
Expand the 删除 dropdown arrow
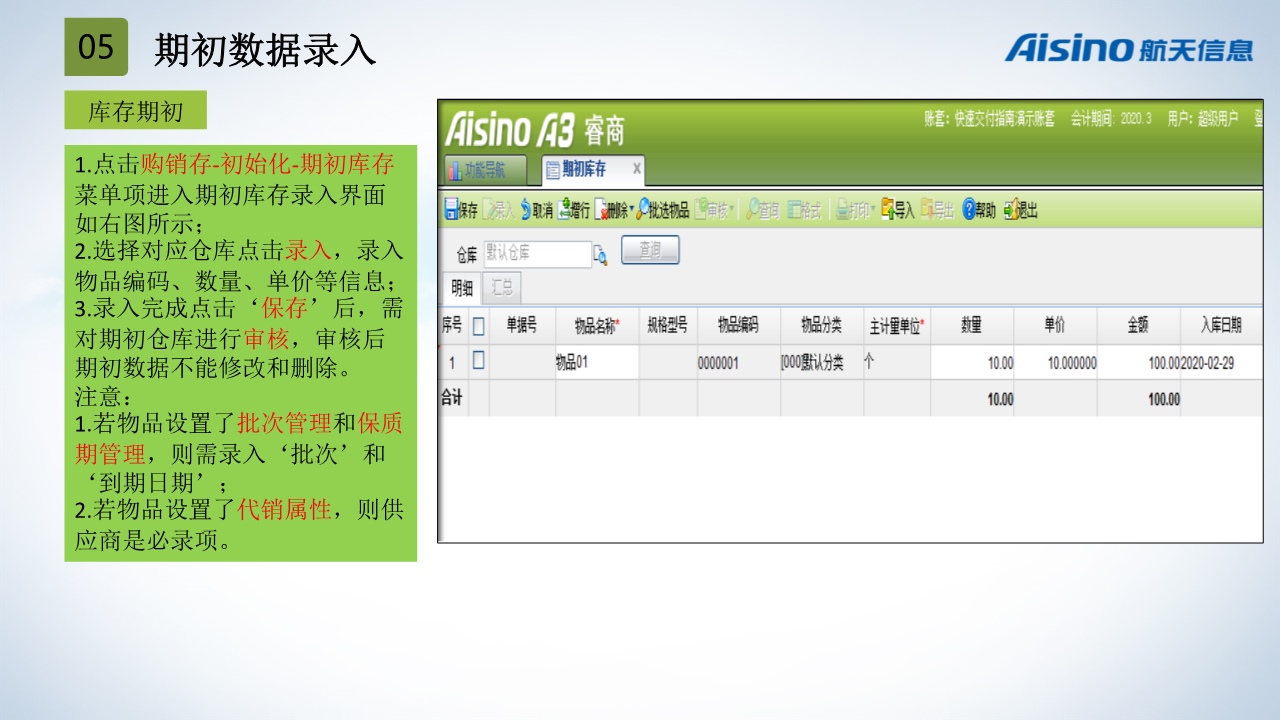[631, 211]
